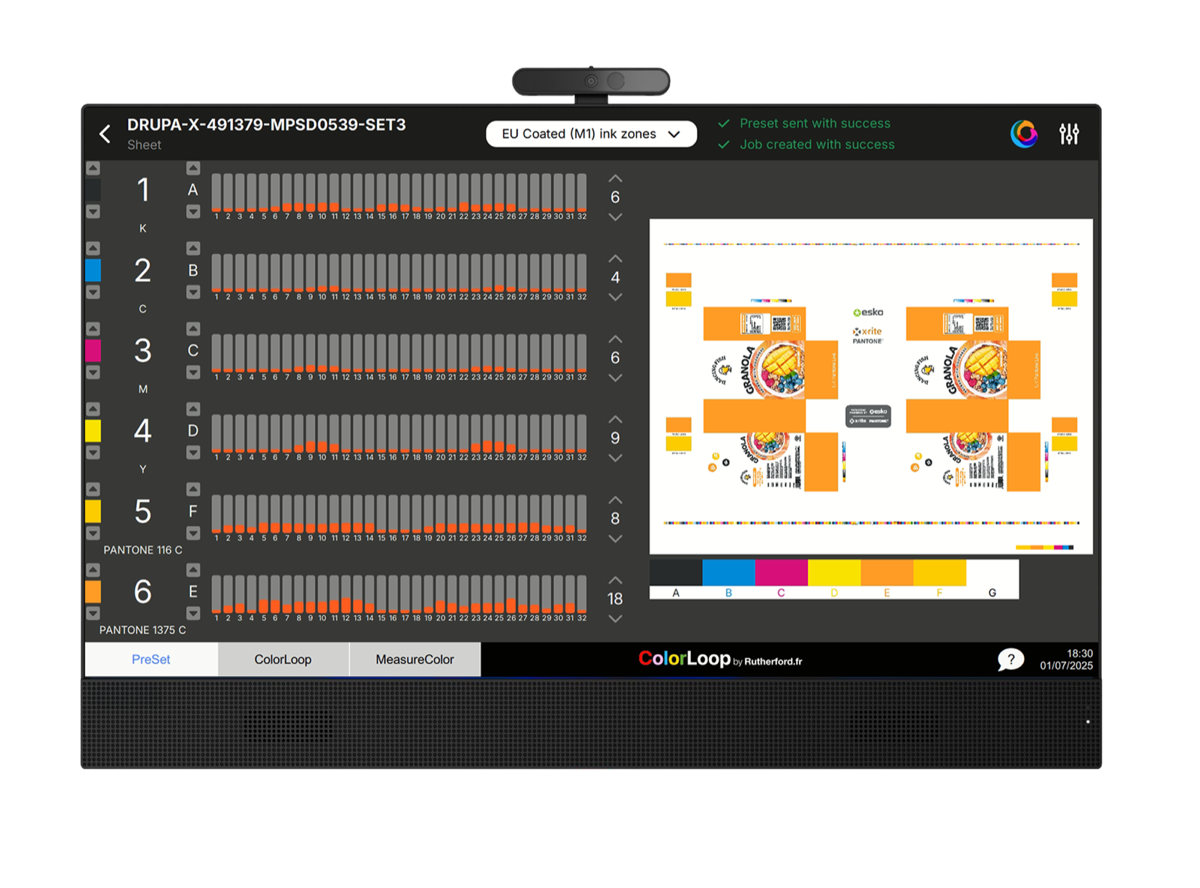Select the black K ink swatch
Viewport: 1200px width, 888px height.
[x=93, y=190]
